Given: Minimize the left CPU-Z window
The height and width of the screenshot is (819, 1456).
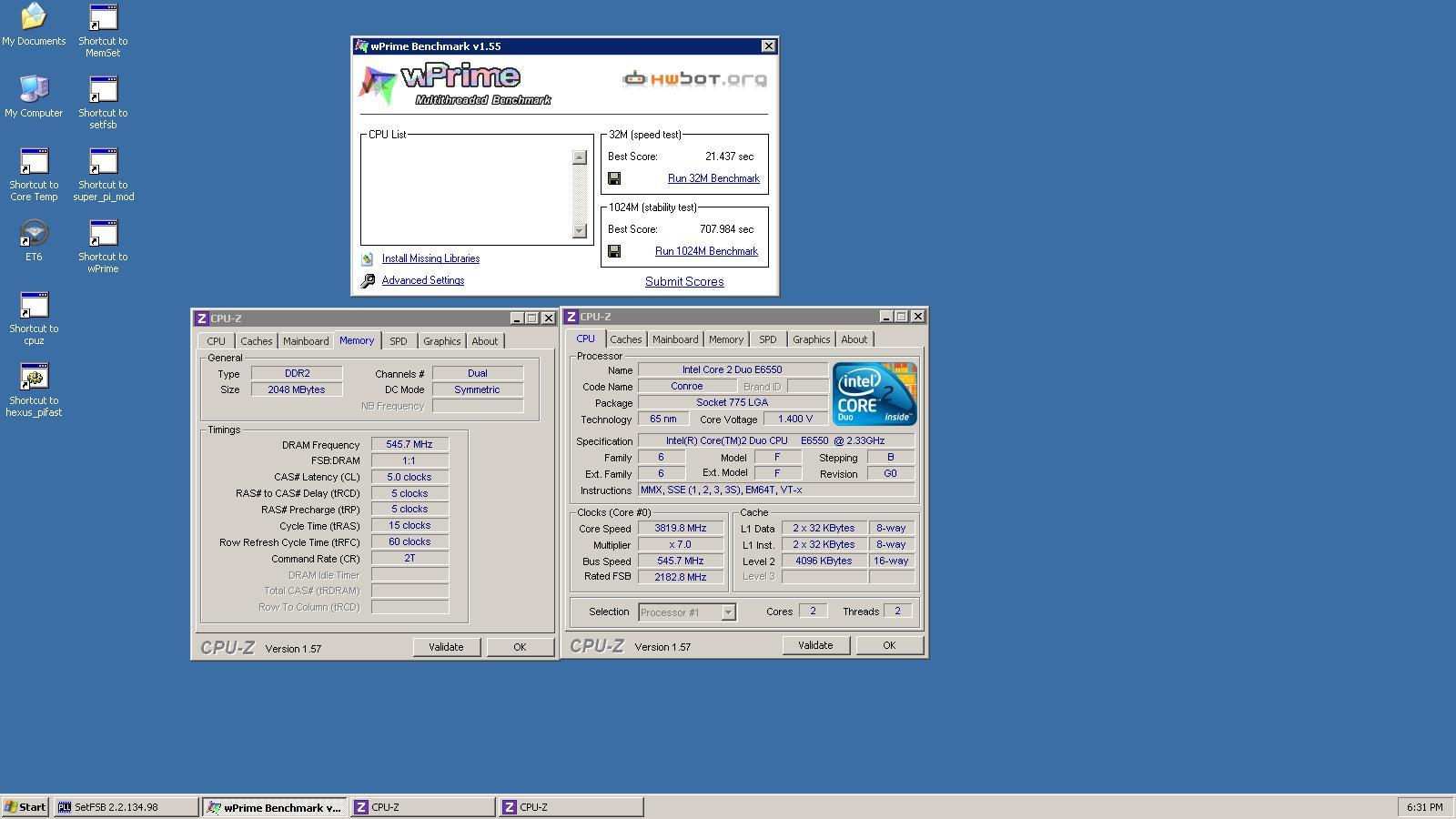Looking at the screenshot, I should point(517,318).
